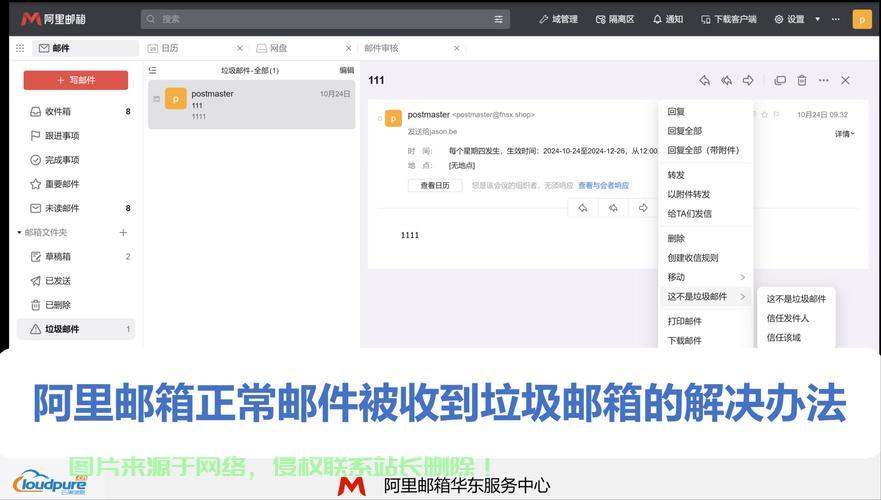Open the 查看与会者响应 link
Image resolution: width=881 pixels, height=500 pixels.
(603, 185)
